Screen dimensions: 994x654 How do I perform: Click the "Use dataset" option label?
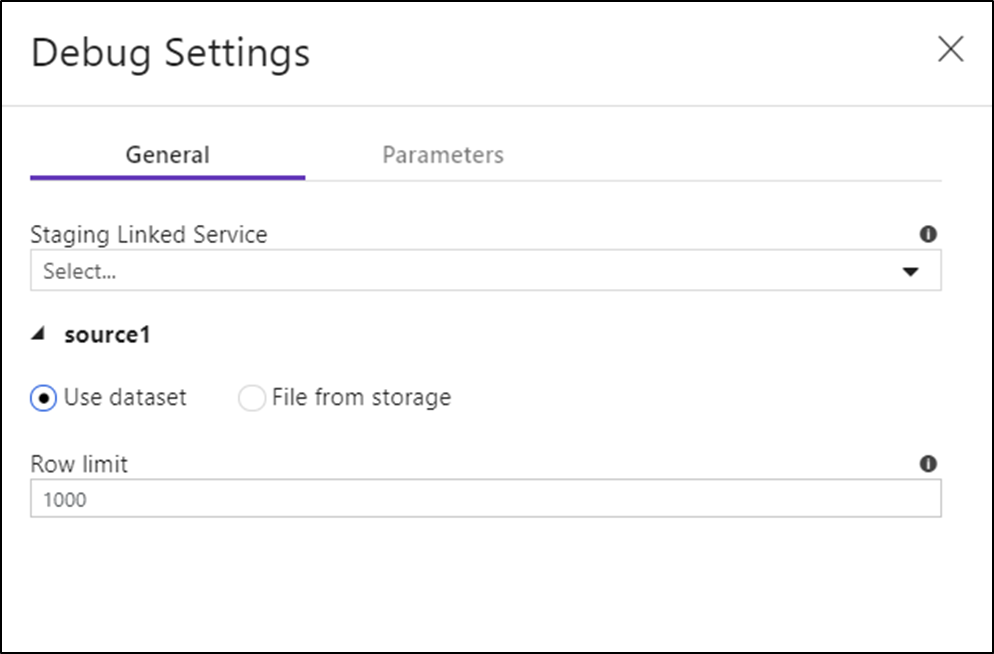point(125,397)
